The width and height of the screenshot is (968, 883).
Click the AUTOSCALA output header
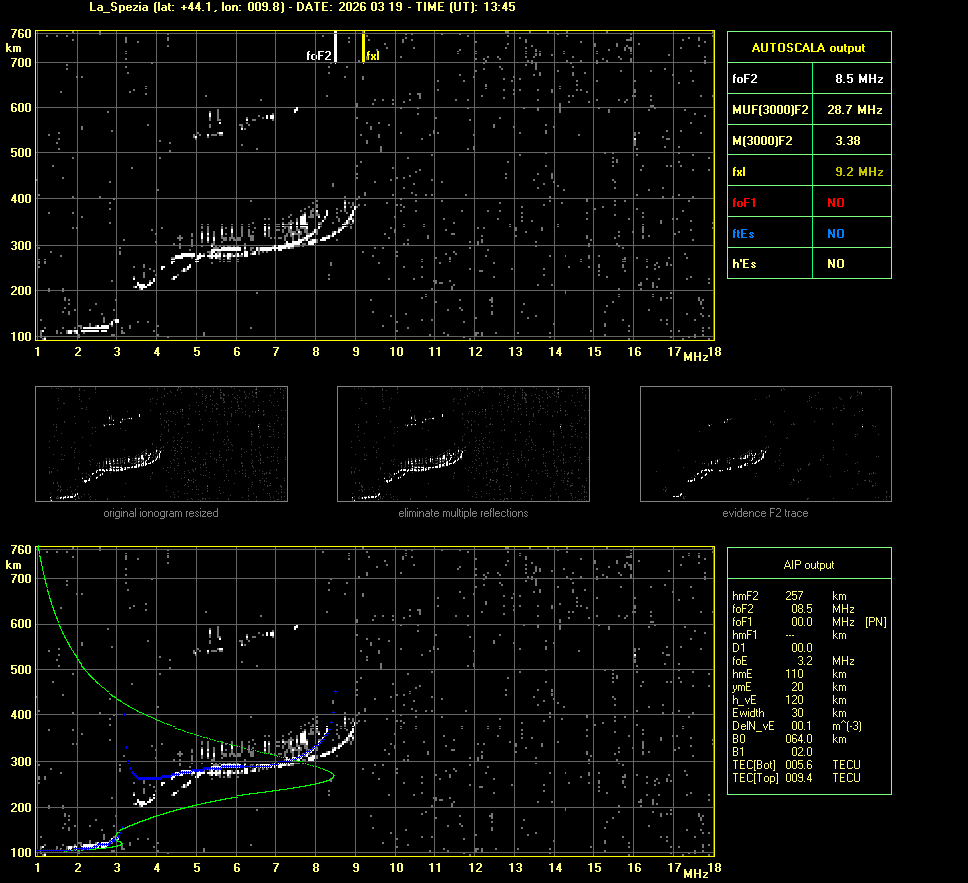coord(808,47)
